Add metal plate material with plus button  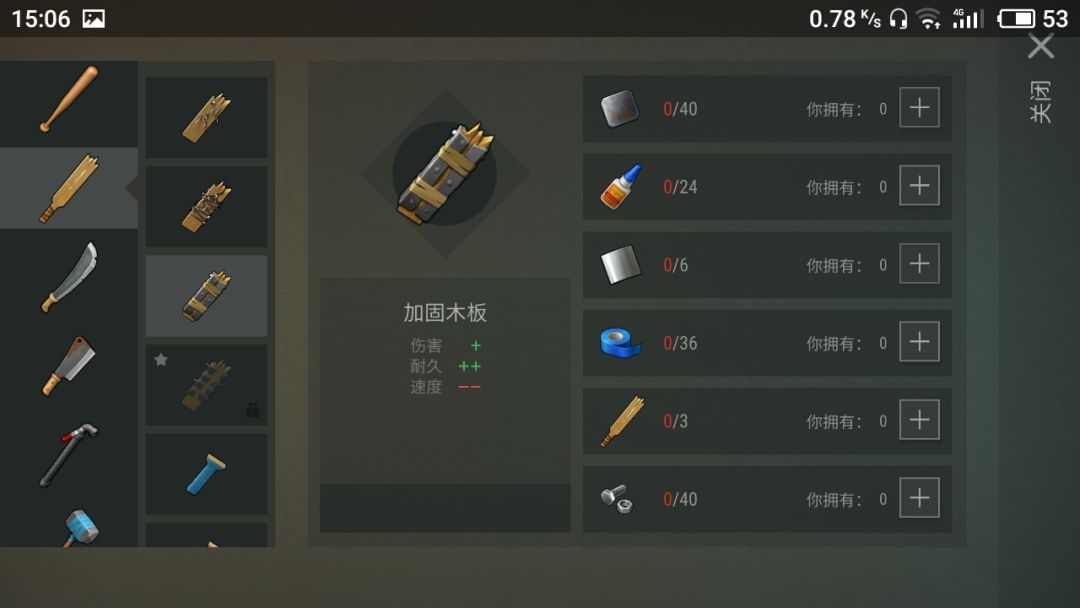coord(920,107)
